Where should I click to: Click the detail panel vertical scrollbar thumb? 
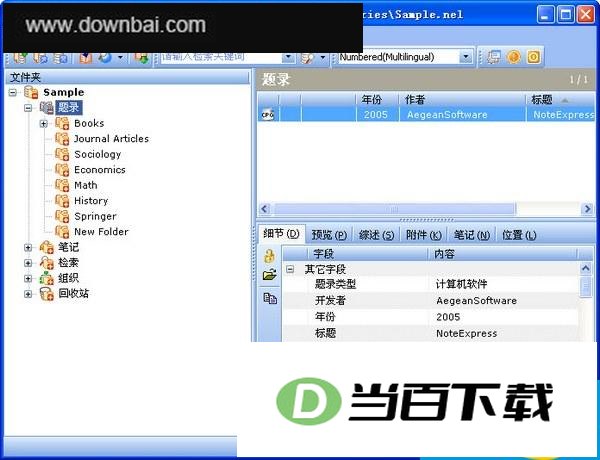point(585,287)
